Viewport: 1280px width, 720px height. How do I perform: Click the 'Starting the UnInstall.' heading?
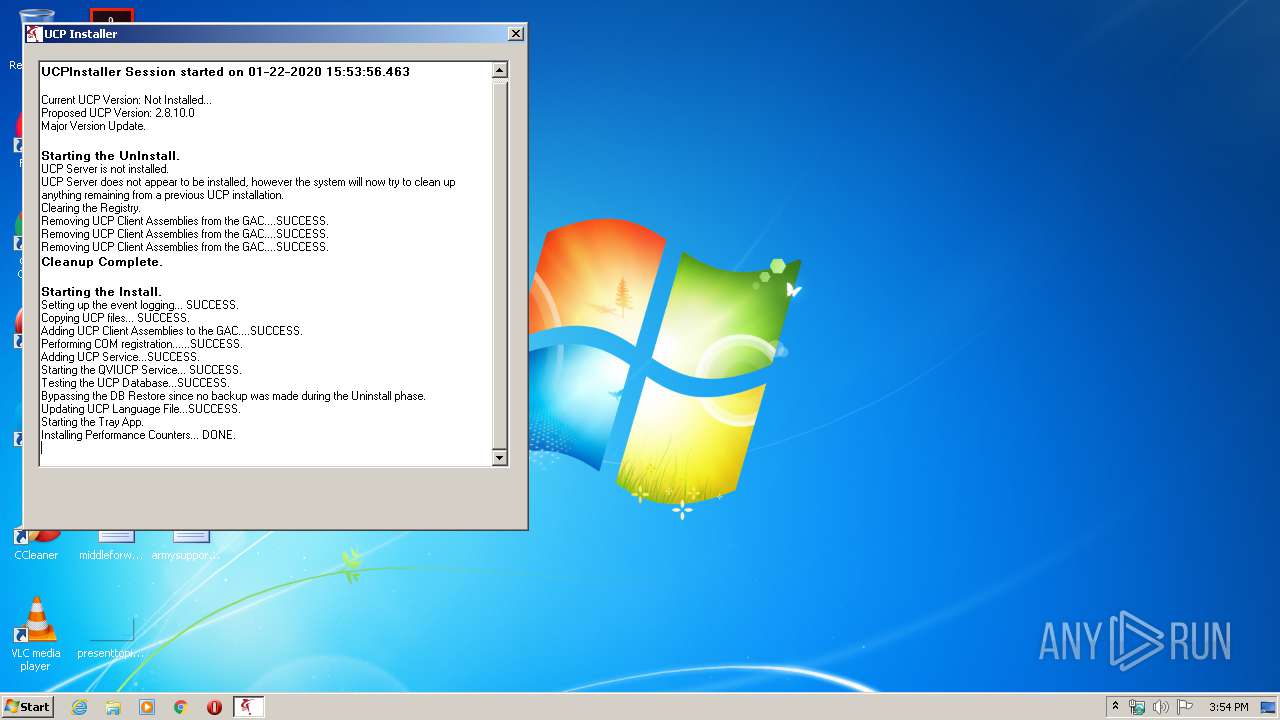coord(110,156)
